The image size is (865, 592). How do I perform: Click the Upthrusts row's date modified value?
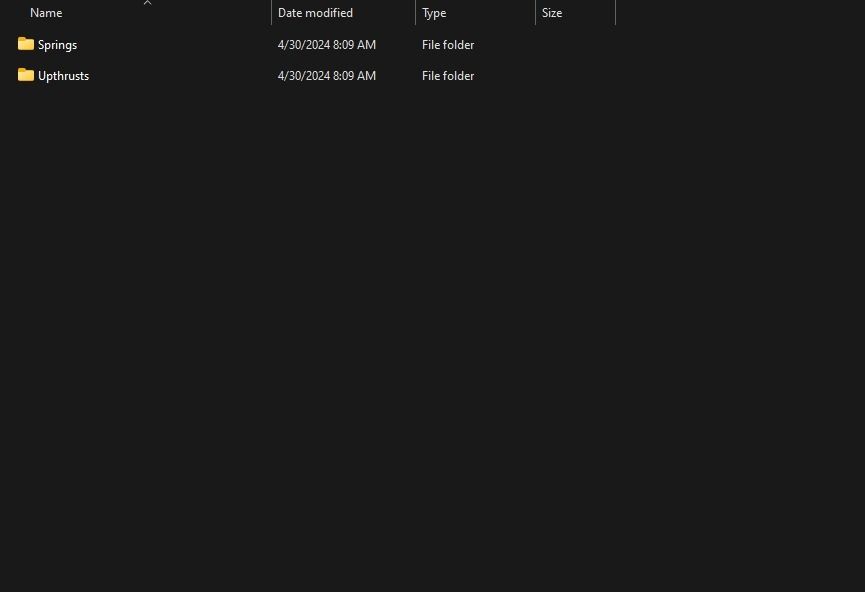tap(327, 76)
